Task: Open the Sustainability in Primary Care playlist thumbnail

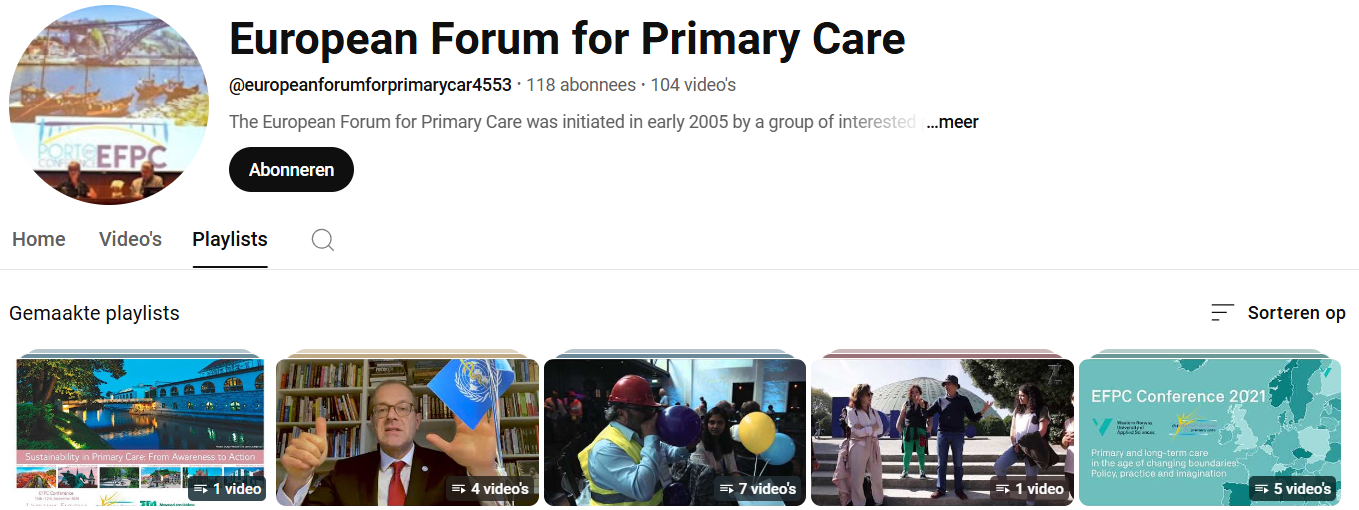Action: tap(140, 432)
